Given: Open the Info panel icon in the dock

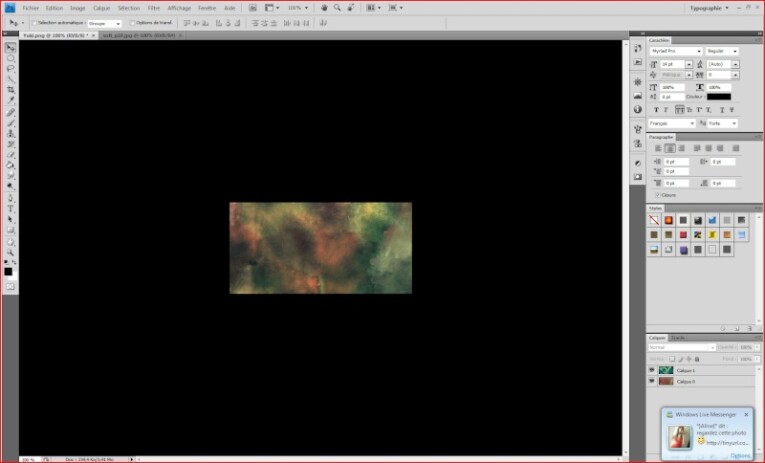Looking at the screenshot, I should click(638, 109).
